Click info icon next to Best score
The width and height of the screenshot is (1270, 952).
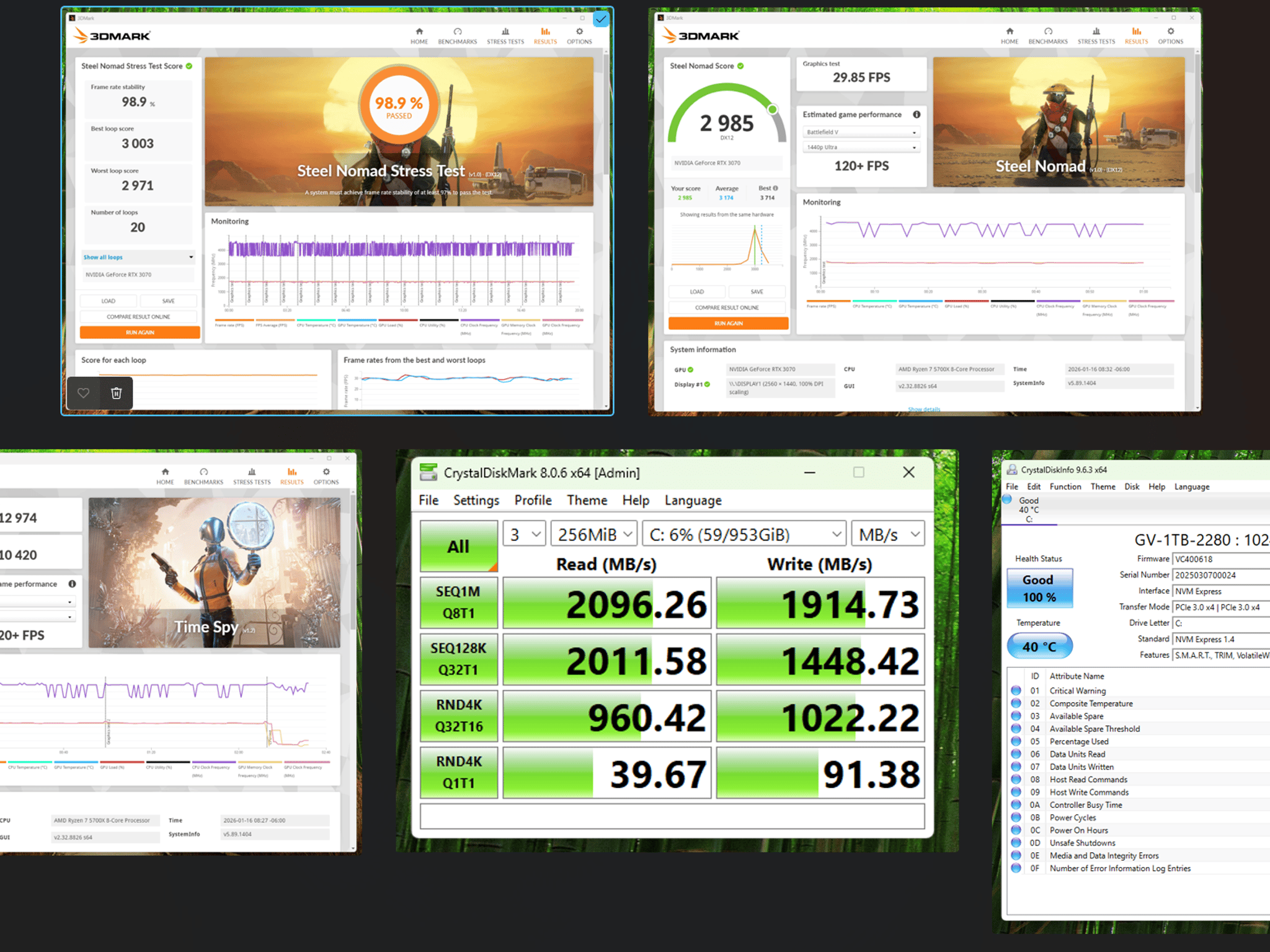point(775,188)
